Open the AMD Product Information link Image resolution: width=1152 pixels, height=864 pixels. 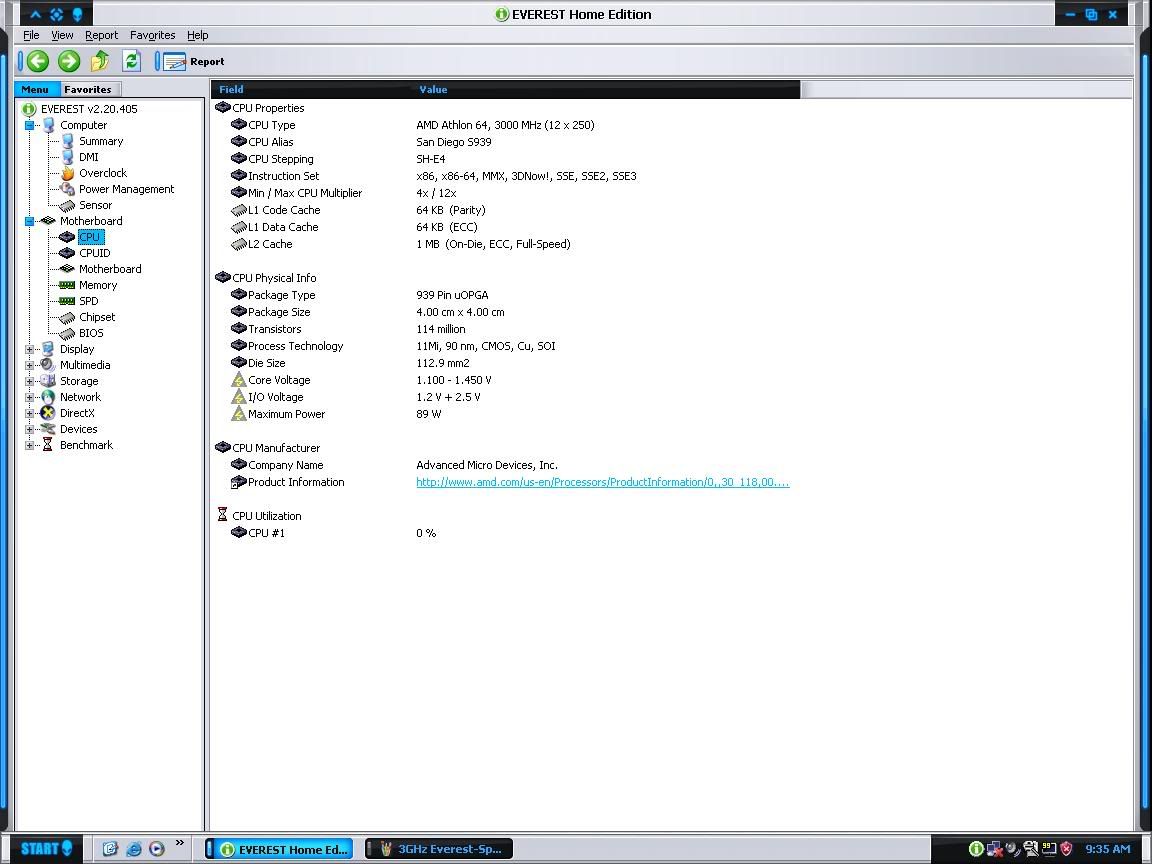(602, 482)
